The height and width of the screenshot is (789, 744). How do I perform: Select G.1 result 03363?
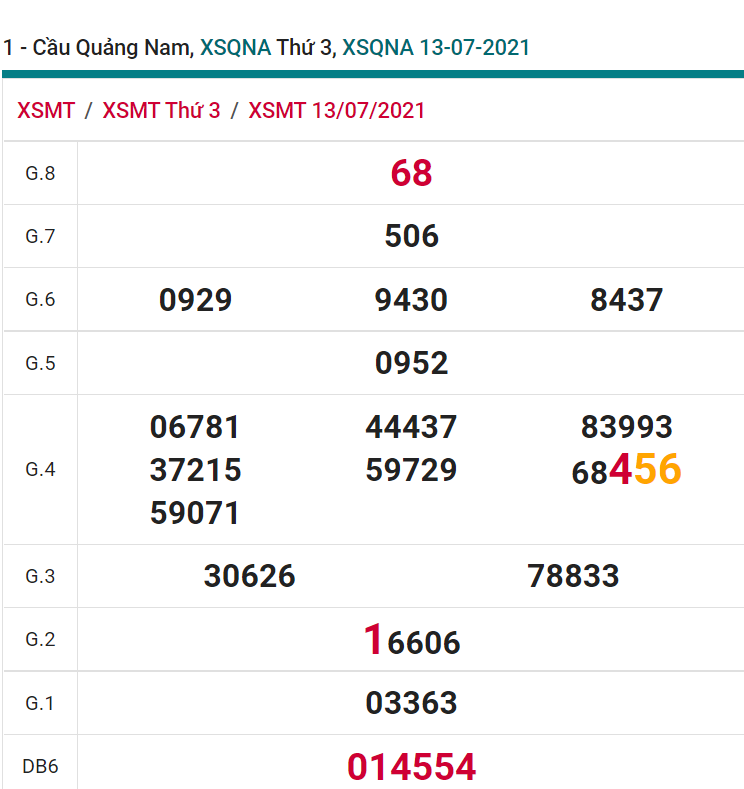tap(411, 703)
